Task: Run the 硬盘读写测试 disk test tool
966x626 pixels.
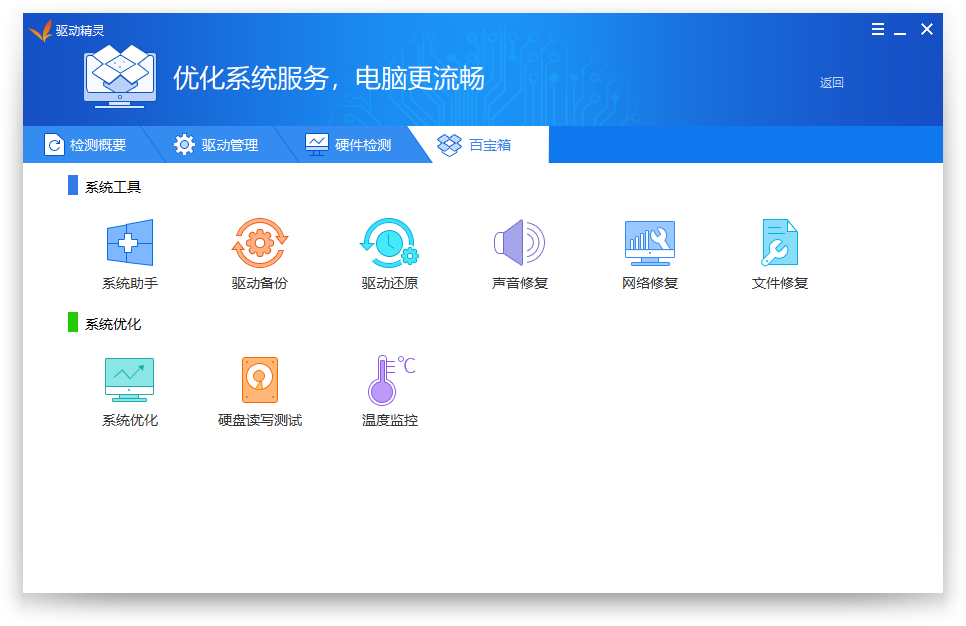Action: point(260,380)
